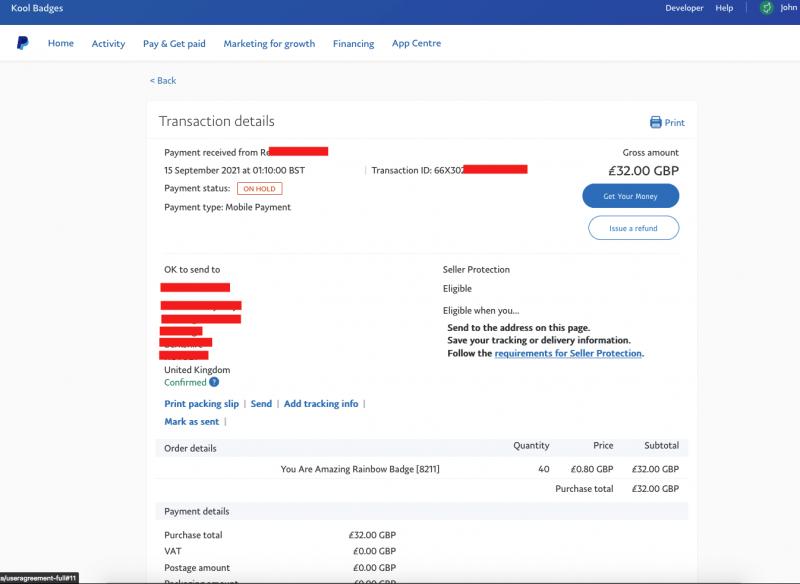The image size is (800, 584).
Task: Click the Print link text
Action: pyautogui.click(x=674, y=123)
